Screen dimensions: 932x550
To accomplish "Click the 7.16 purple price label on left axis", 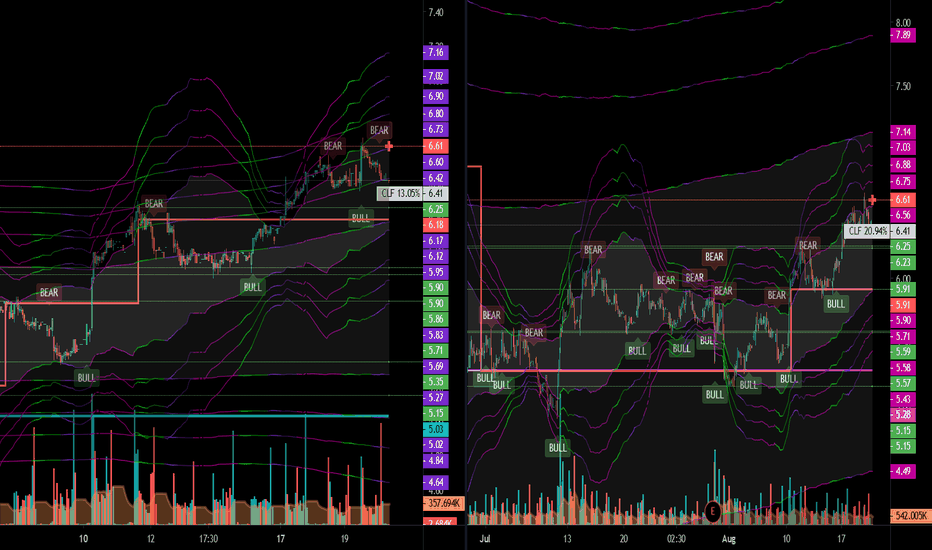I will [436, 52].
